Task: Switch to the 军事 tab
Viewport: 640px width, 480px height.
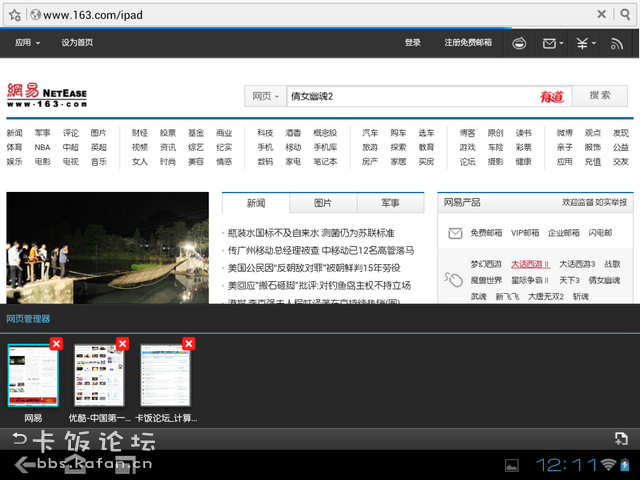Action: [390, 203]
